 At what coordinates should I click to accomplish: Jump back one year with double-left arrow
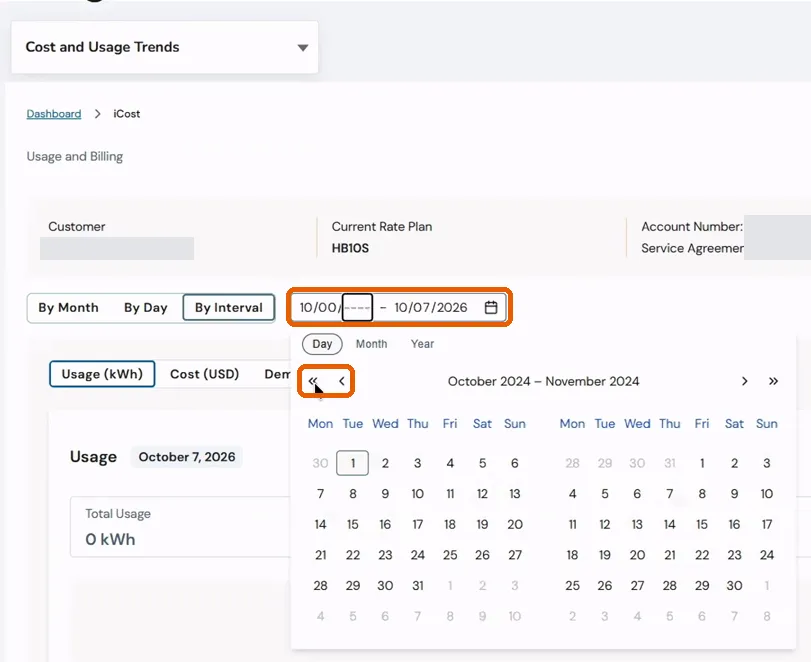pos(312,381)
